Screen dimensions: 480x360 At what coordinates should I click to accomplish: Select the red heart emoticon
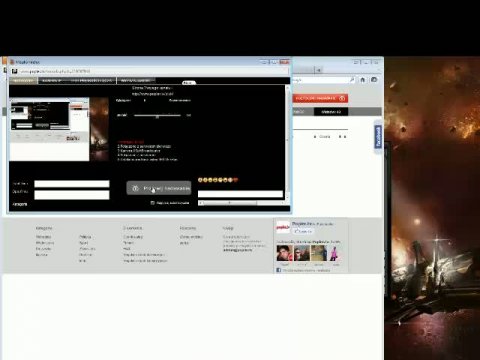tap(236, 180)
